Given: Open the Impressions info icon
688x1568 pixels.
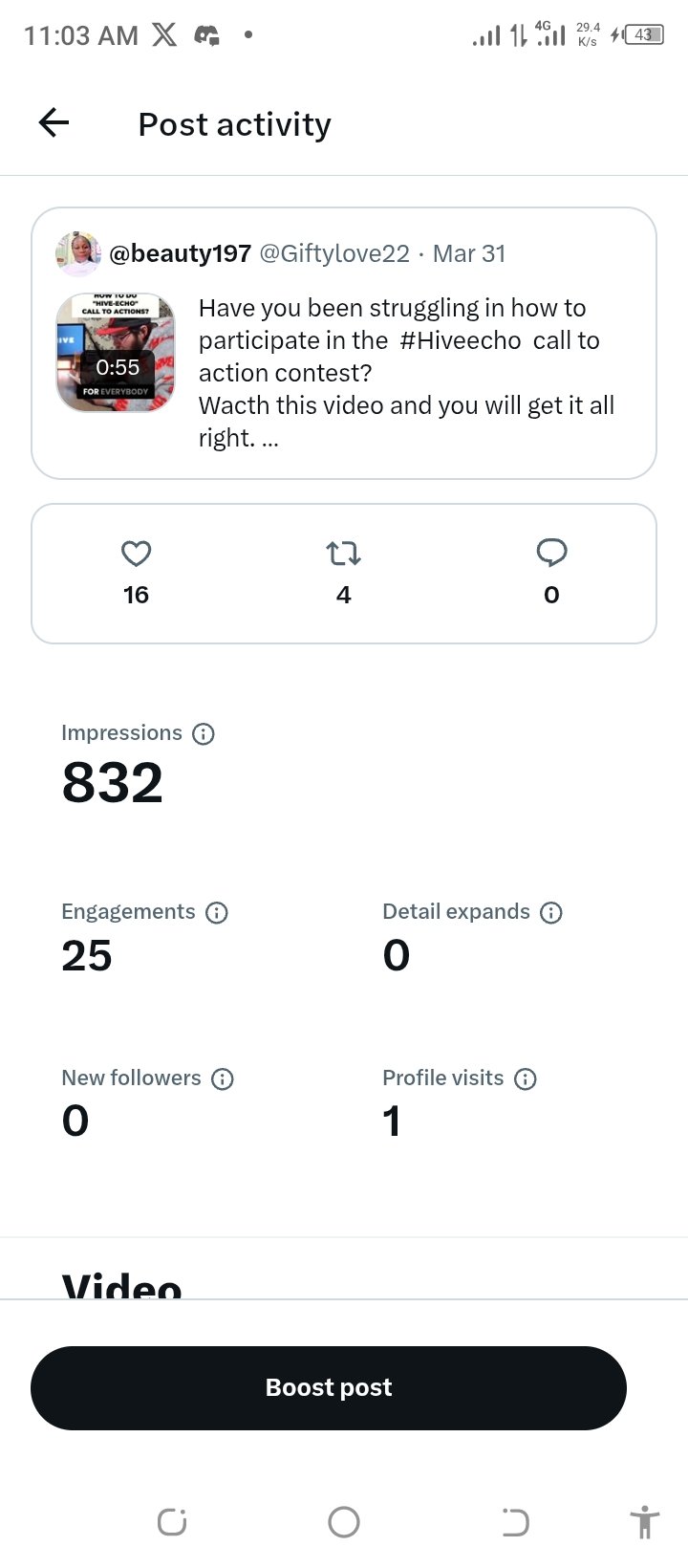Looking at the screenshot, I should coord(204,733).
